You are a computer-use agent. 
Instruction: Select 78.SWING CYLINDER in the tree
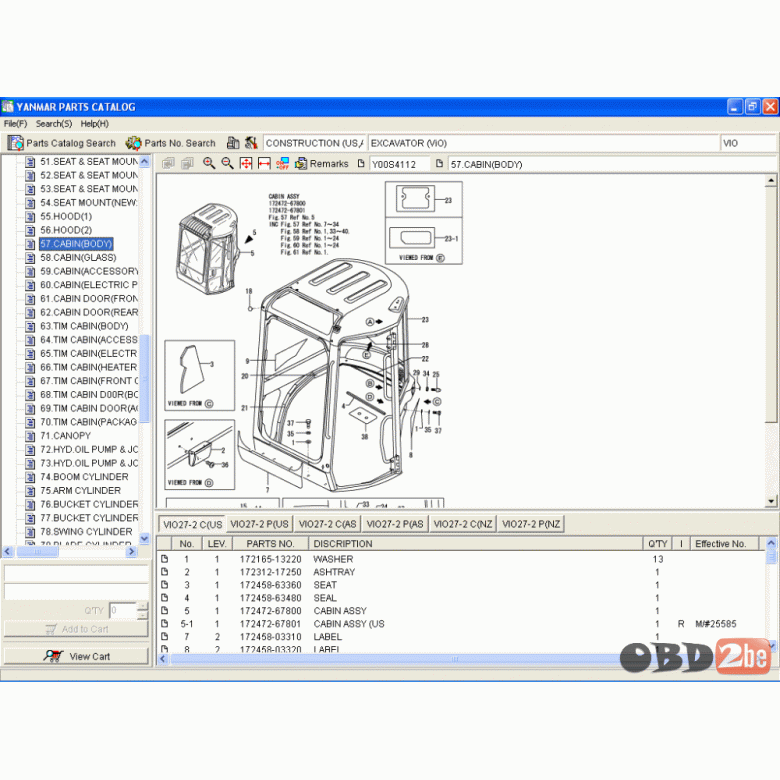[x=86, y=532]
